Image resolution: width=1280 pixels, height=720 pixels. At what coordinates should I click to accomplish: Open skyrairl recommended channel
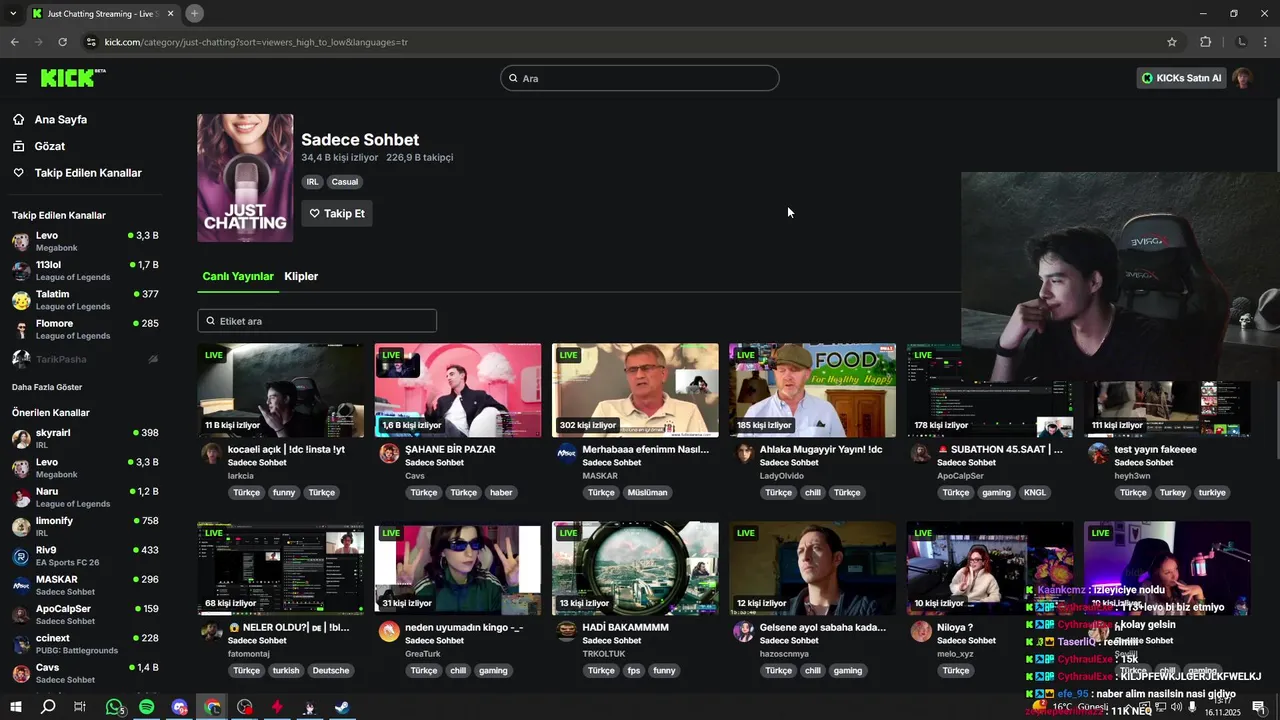coord(85,438)
